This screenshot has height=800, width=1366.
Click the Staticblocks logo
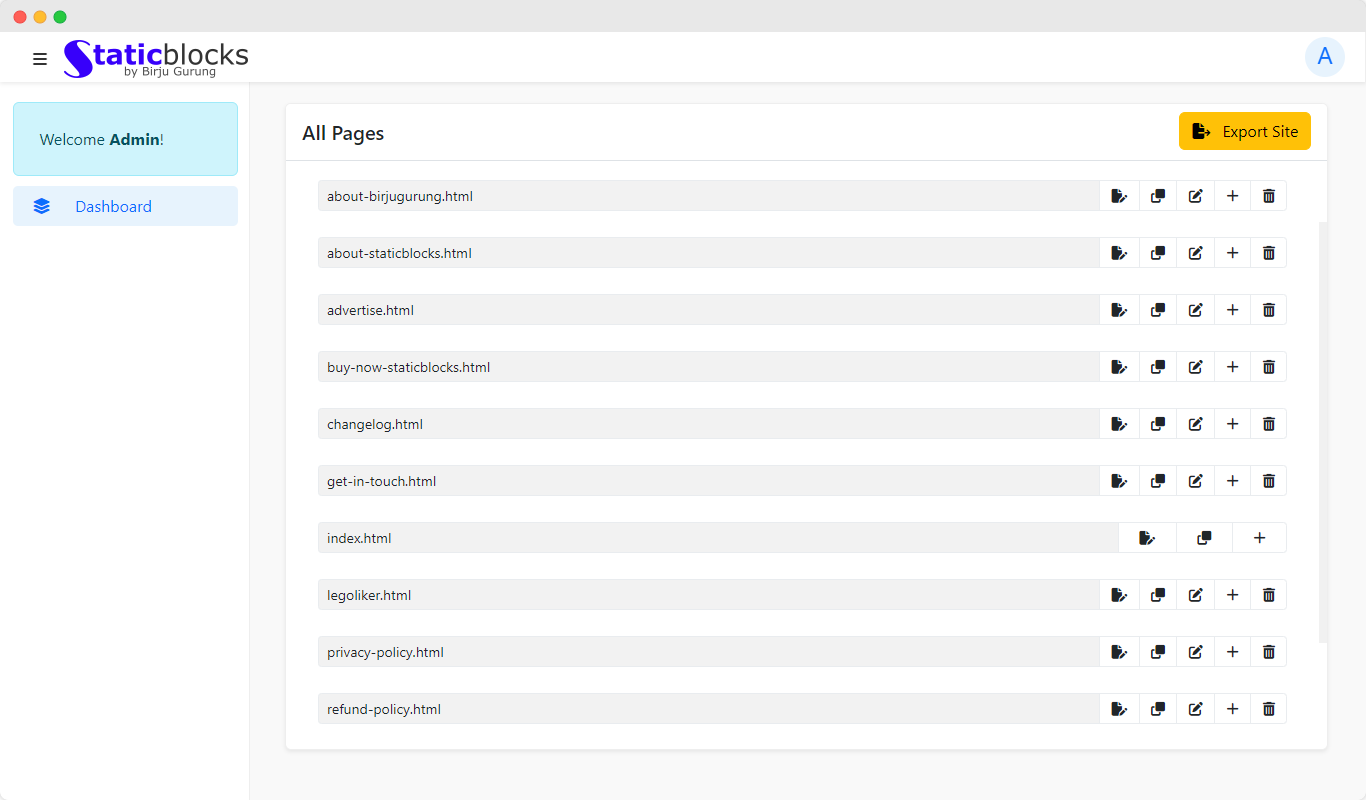pos(156,58)
